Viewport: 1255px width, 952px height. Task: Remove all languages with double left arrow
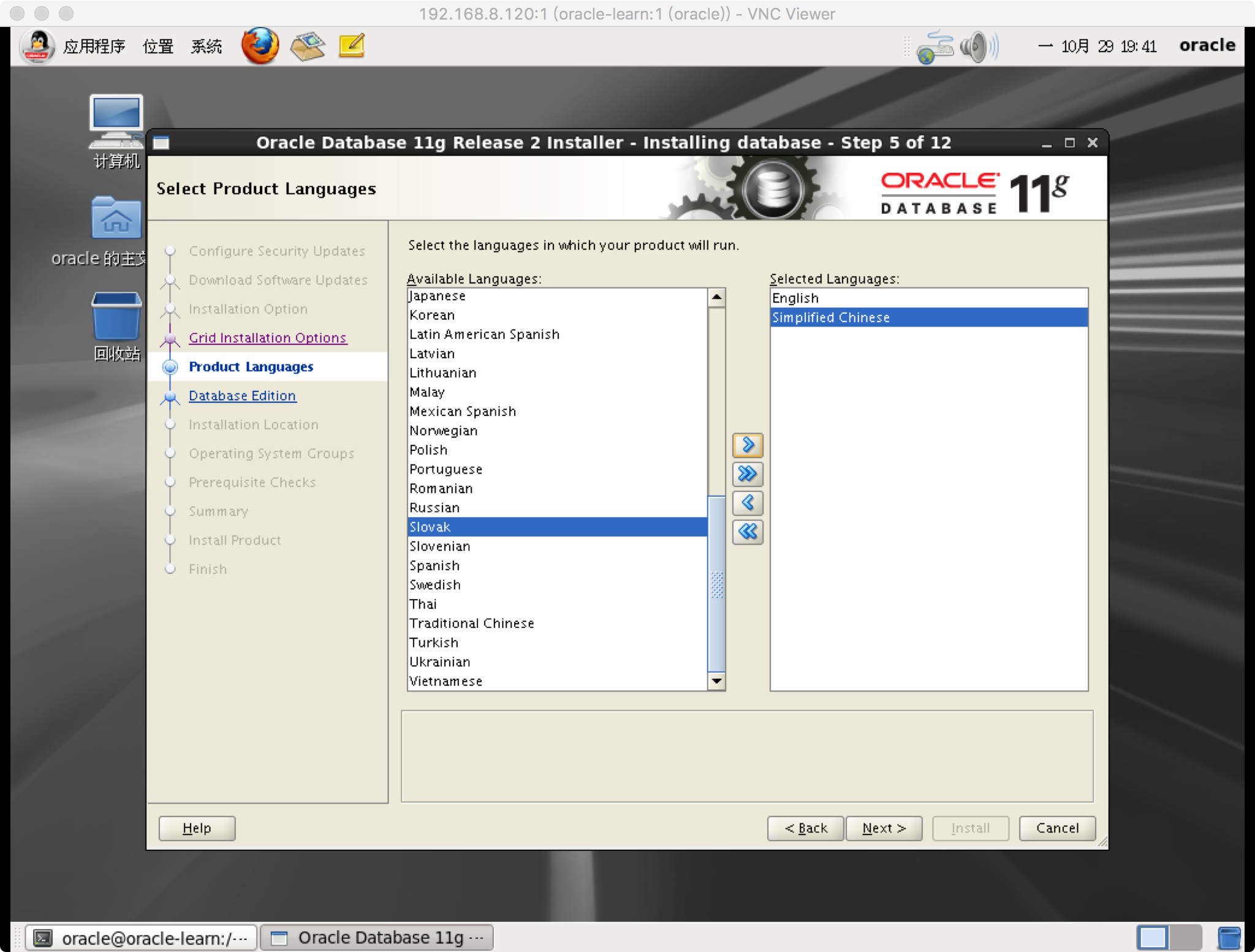(x=747, y=532)
